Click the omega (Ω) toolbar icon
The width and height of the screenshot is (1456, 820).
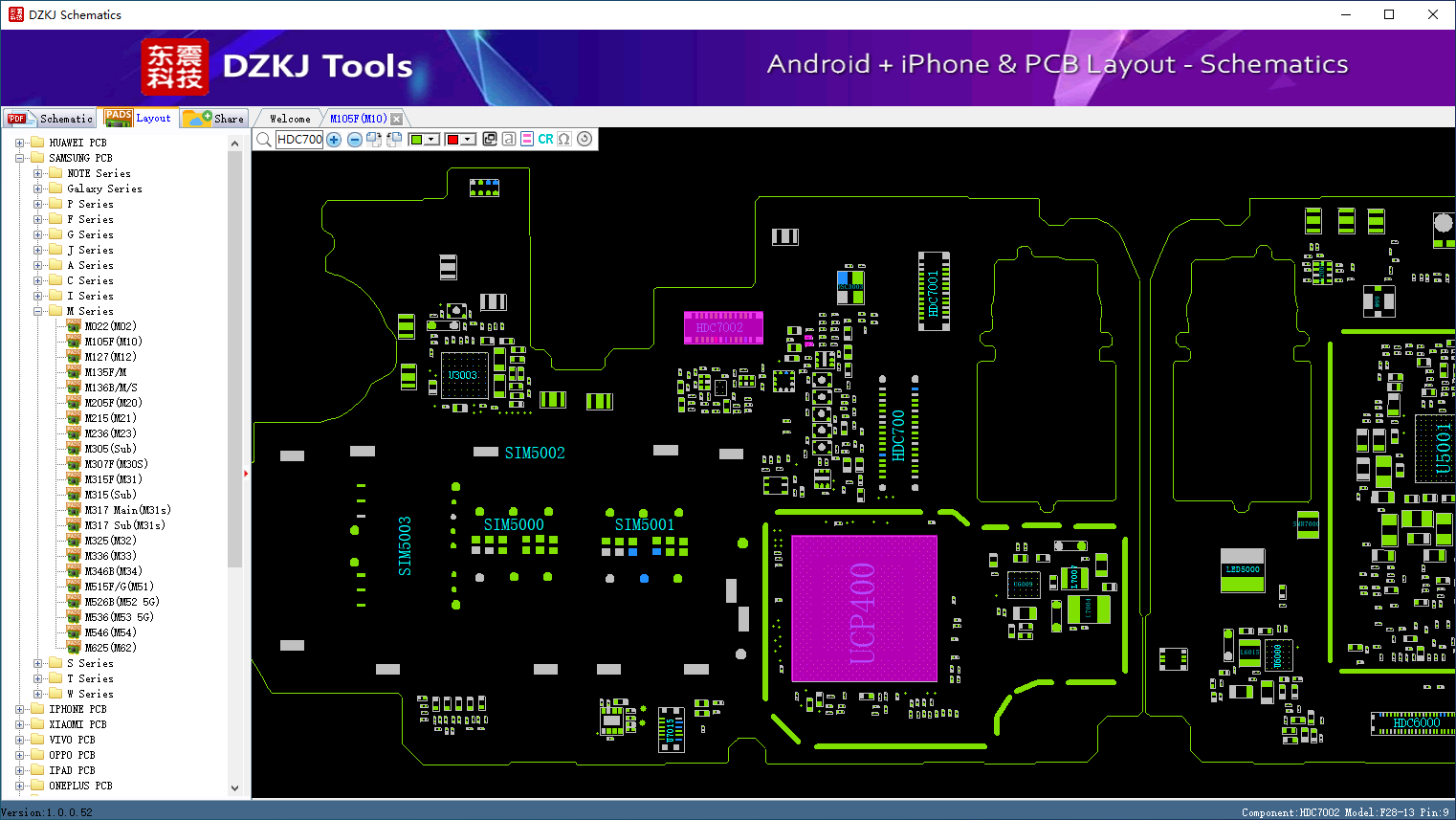click(564, 140)
